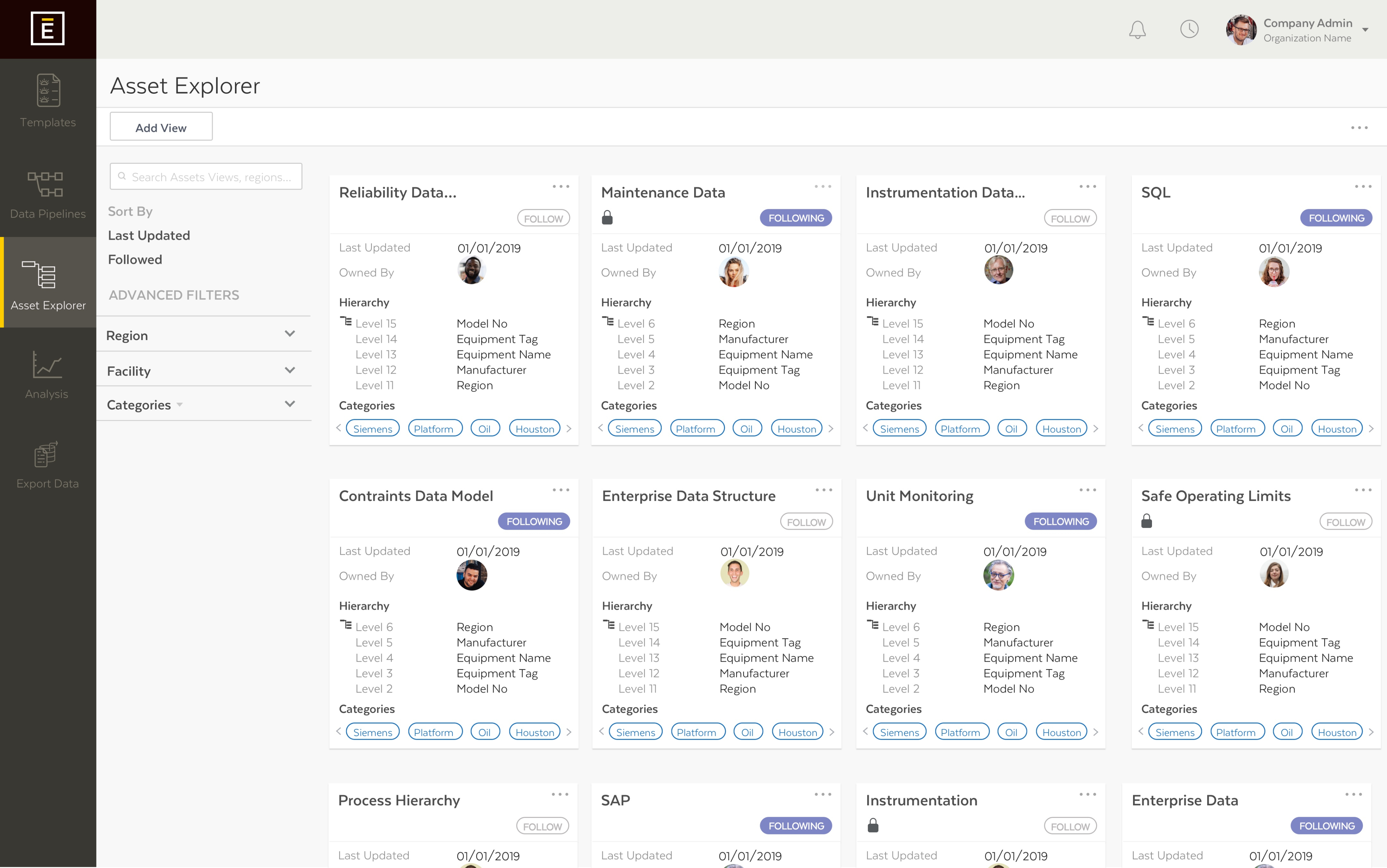Click the Add View button
The image size is (1387, 868).
pyautogui.click(x=161, y=127)
